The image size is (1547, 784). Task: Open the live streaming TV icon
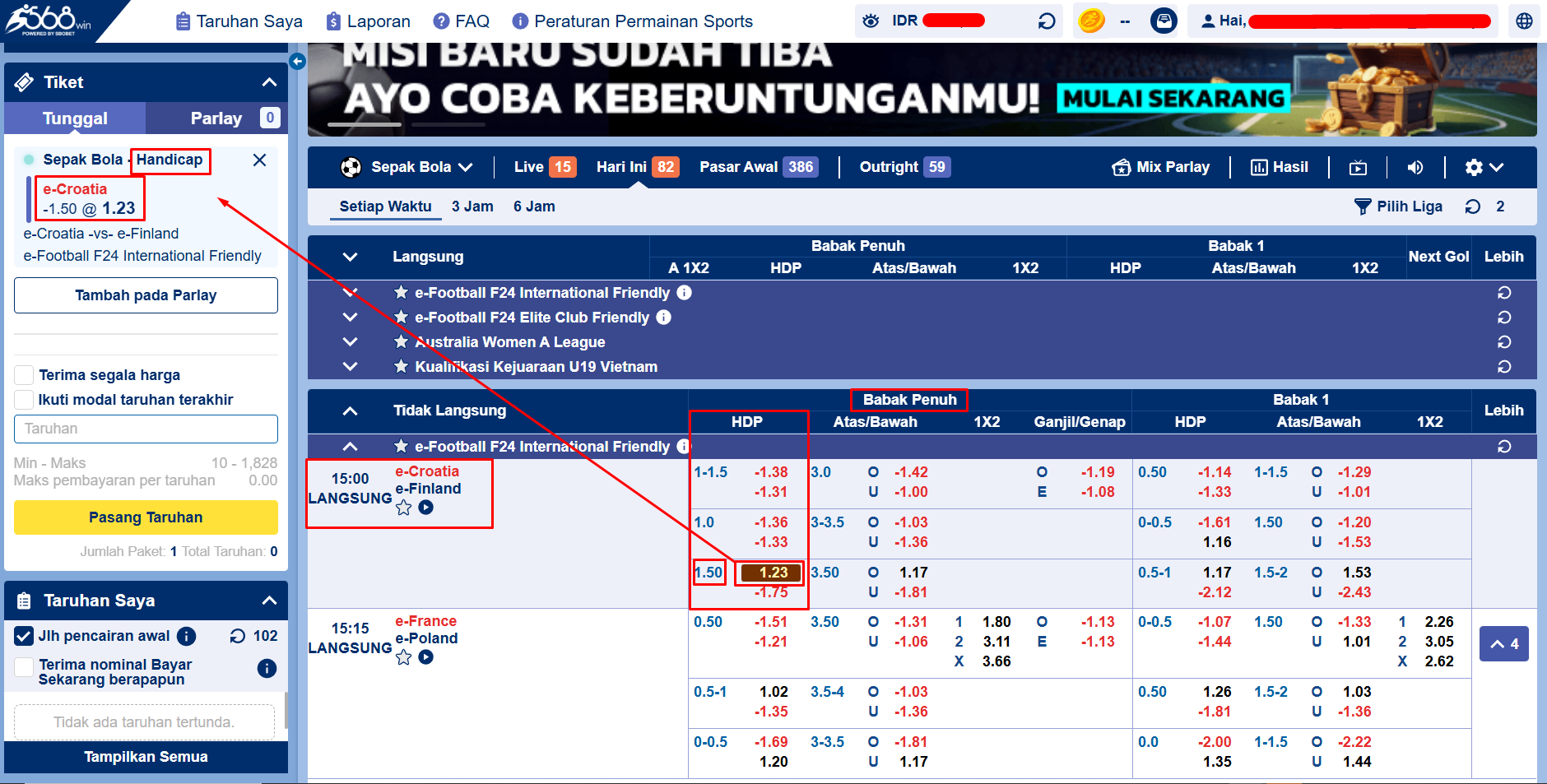(x=1358, y=167)
